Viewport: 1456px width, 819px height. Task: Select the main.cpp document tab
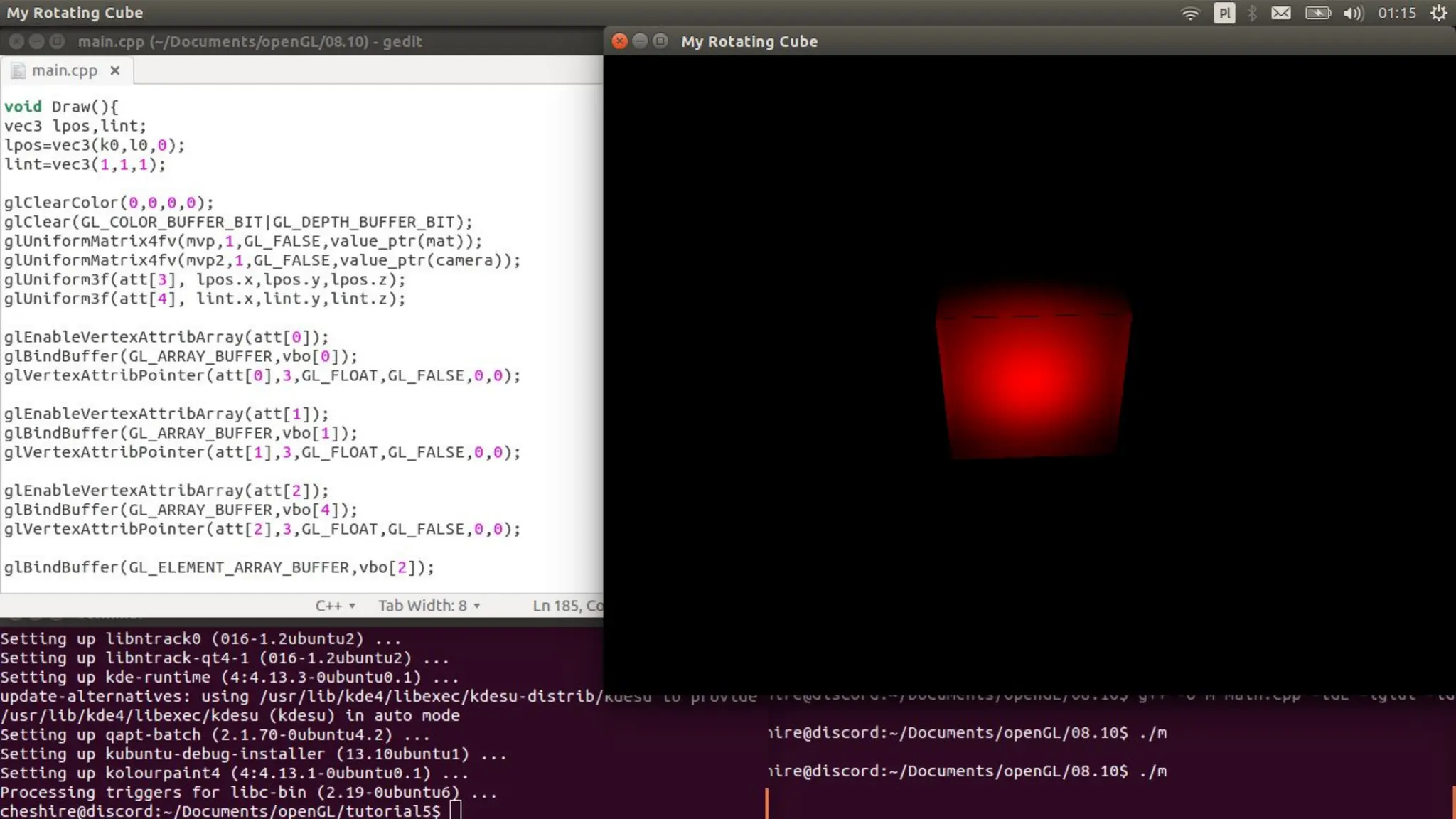point(64,71)
